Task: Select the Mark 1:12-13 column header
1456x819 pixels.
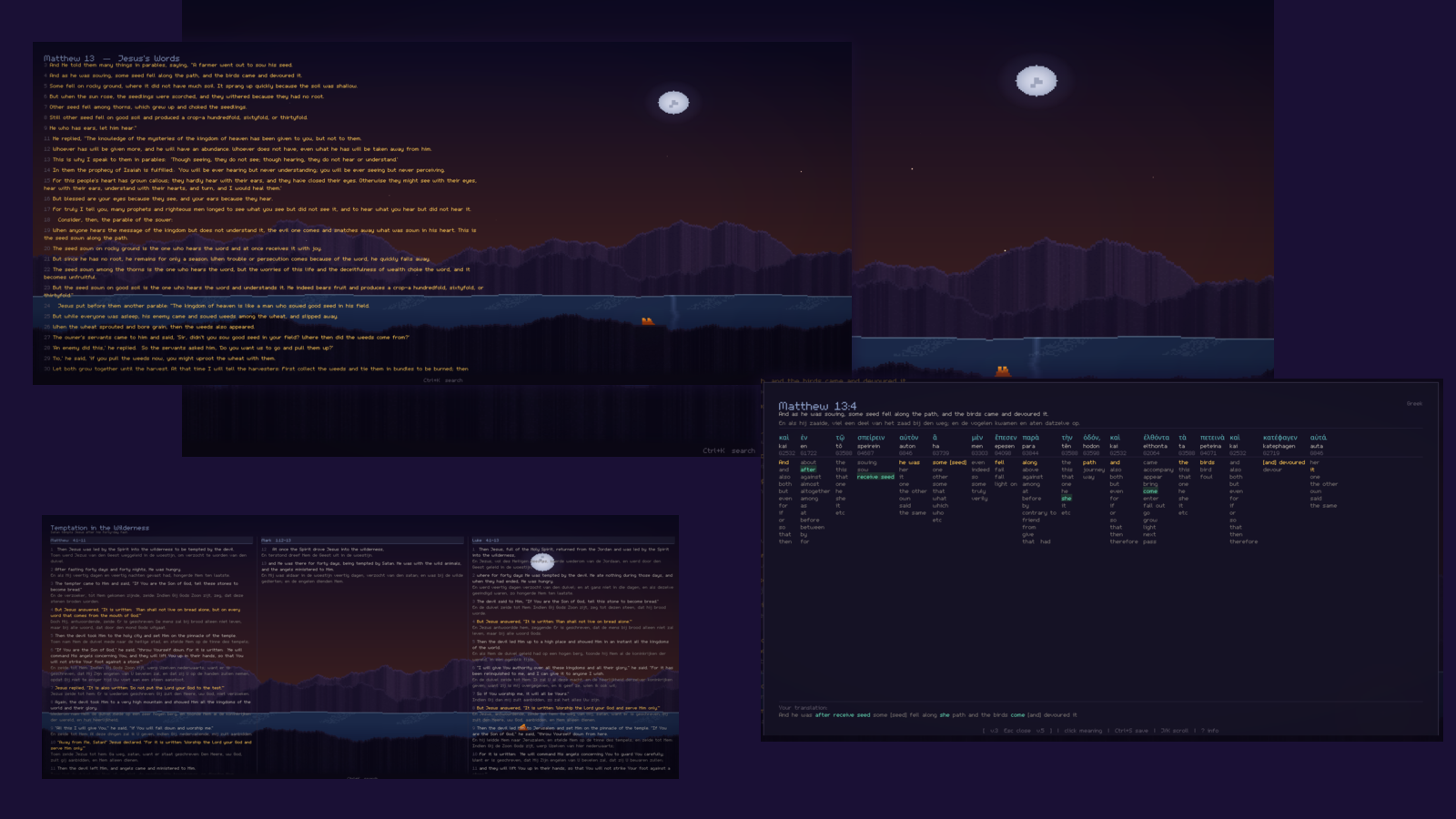Action: point(276,541)
